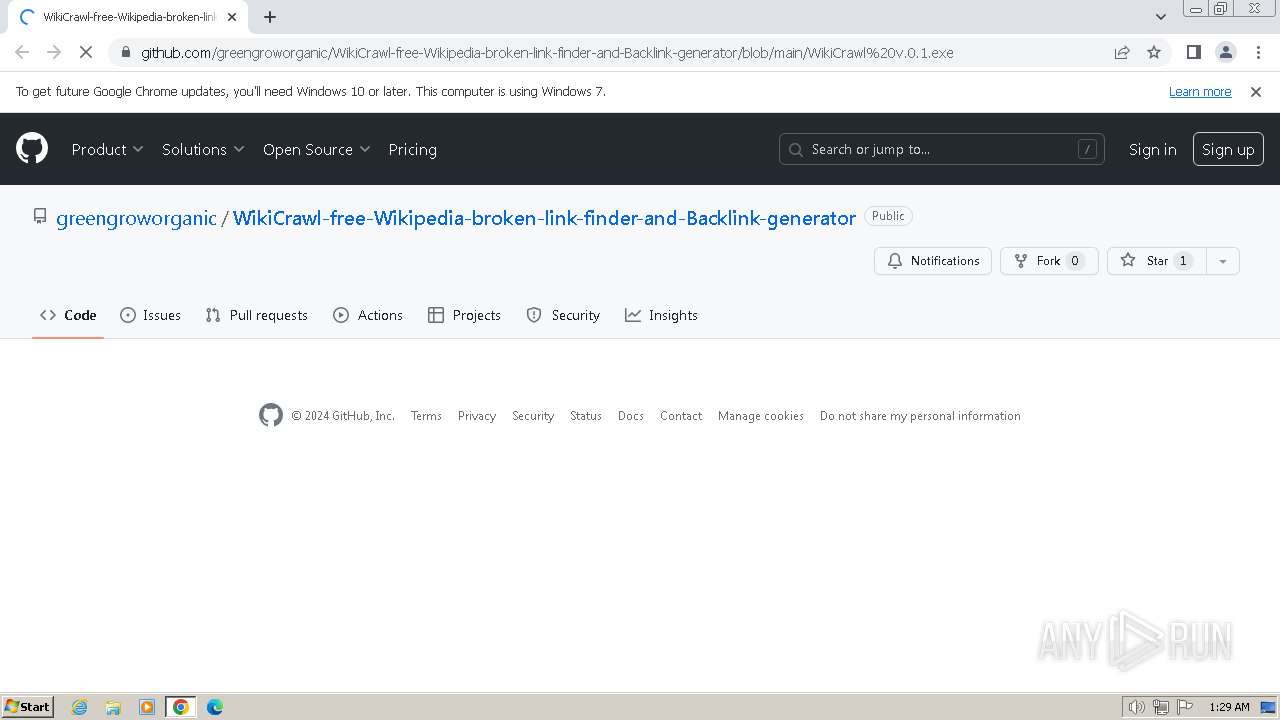Open the footer Privacy link
The image size is (1280, 720).
(x=477, y=416)
